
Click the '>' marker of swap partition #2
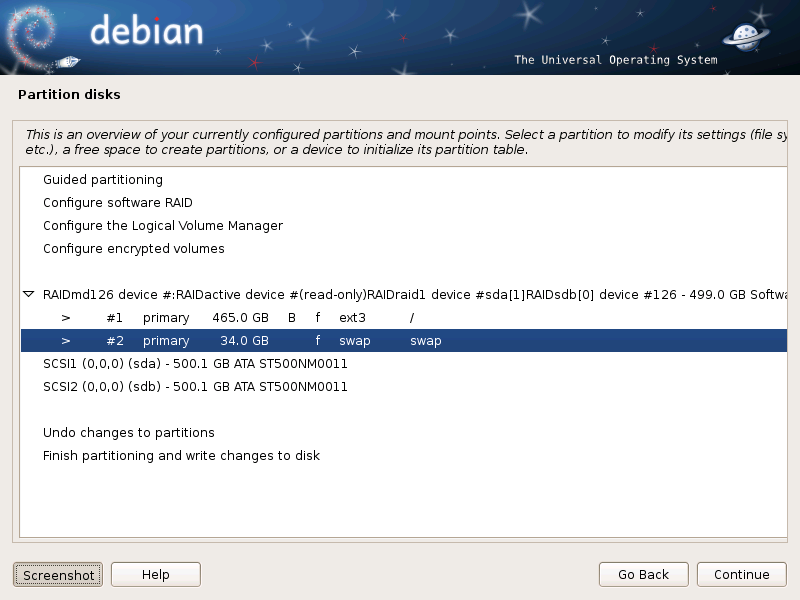66,341
